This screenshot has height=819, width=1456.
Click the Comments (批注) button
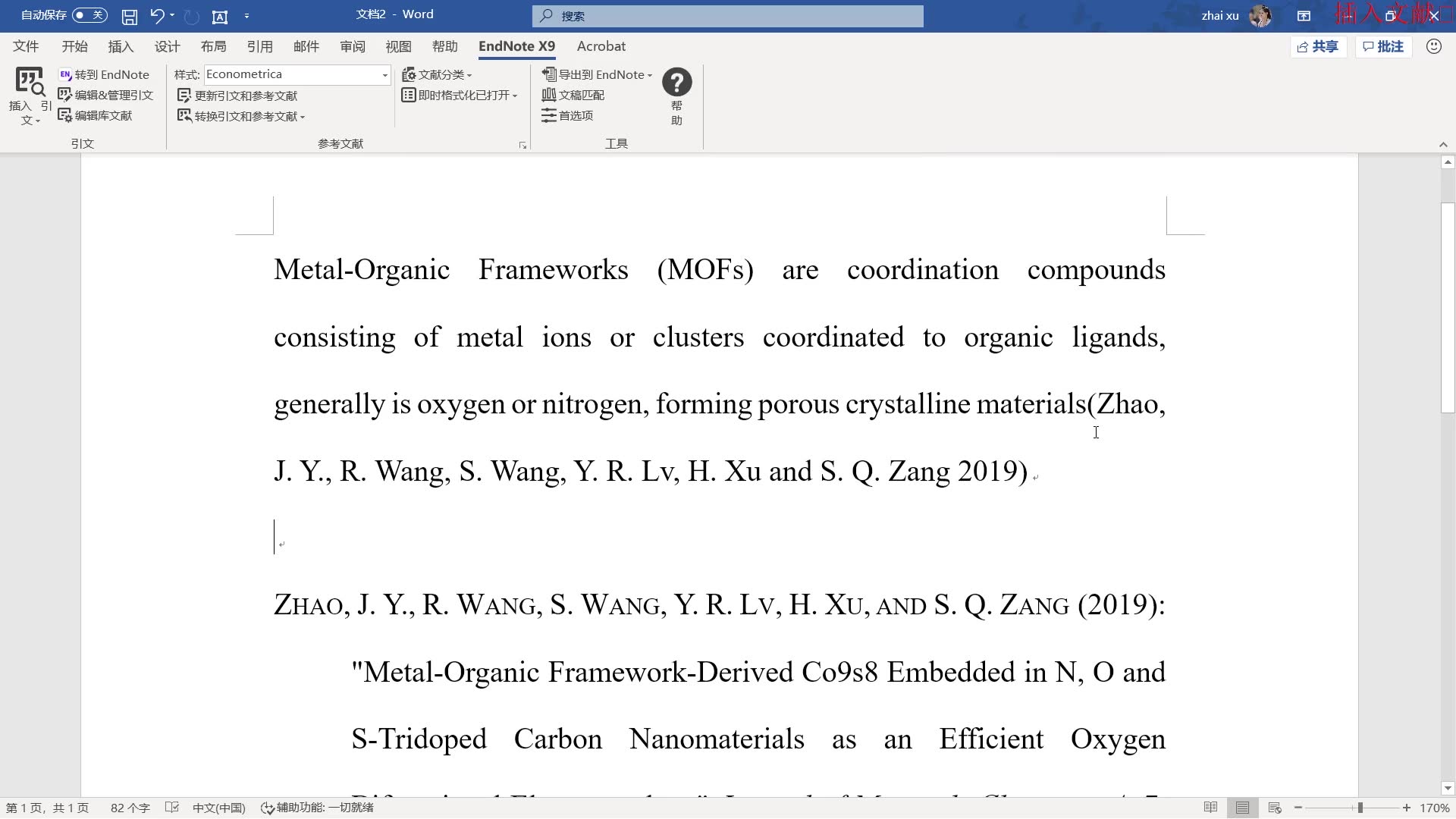click(x=1383, y=46)
